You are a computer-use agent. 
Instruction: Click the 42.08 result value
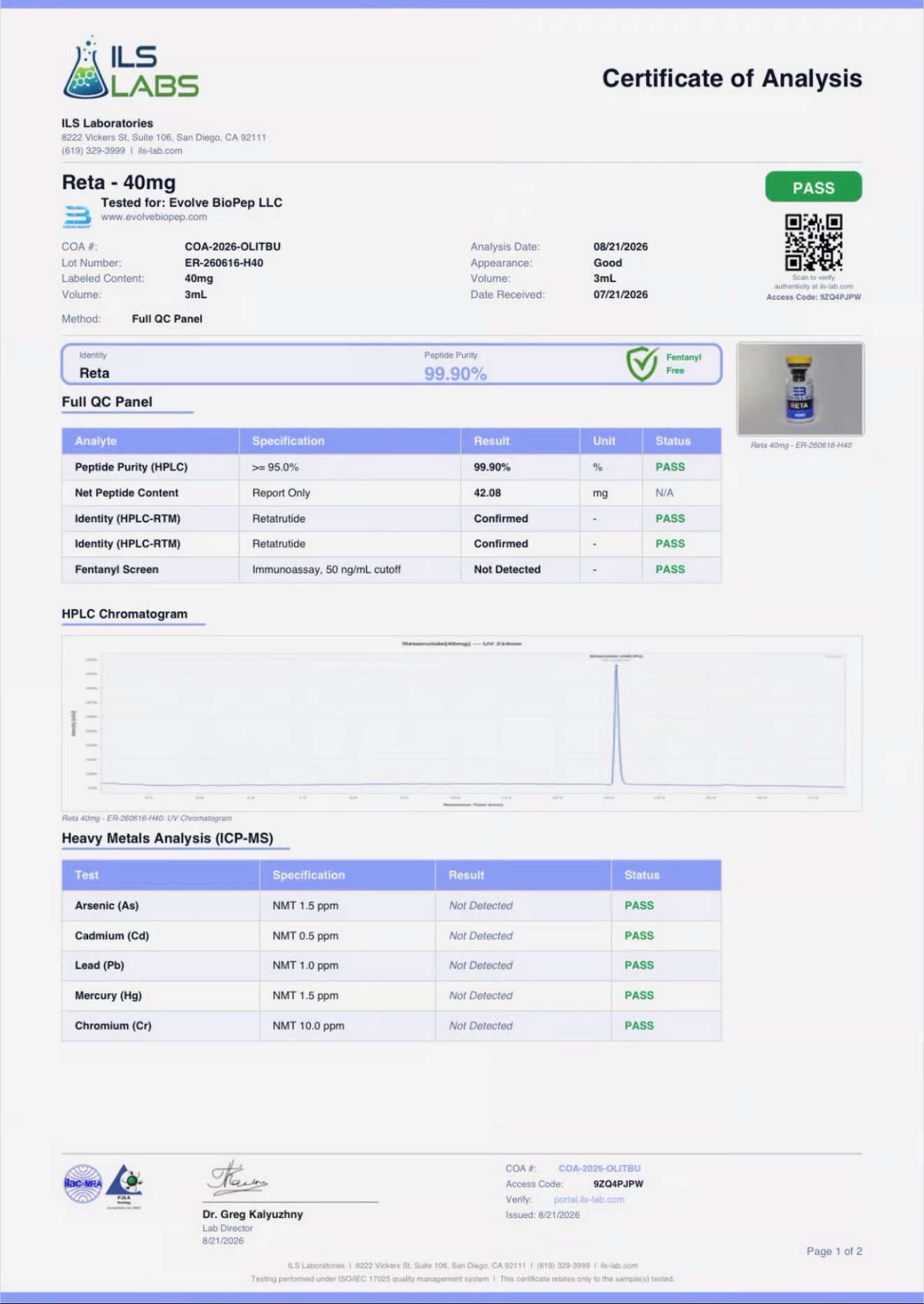[487, 493]
